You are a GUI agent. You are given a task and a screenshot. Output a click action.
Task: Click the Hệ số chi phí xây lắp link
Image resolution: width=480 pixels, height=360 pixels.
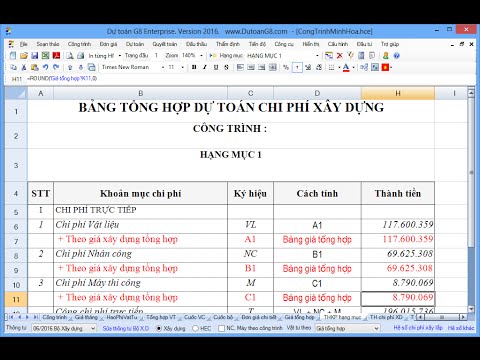pyautogui.click(x=418, y=328)
